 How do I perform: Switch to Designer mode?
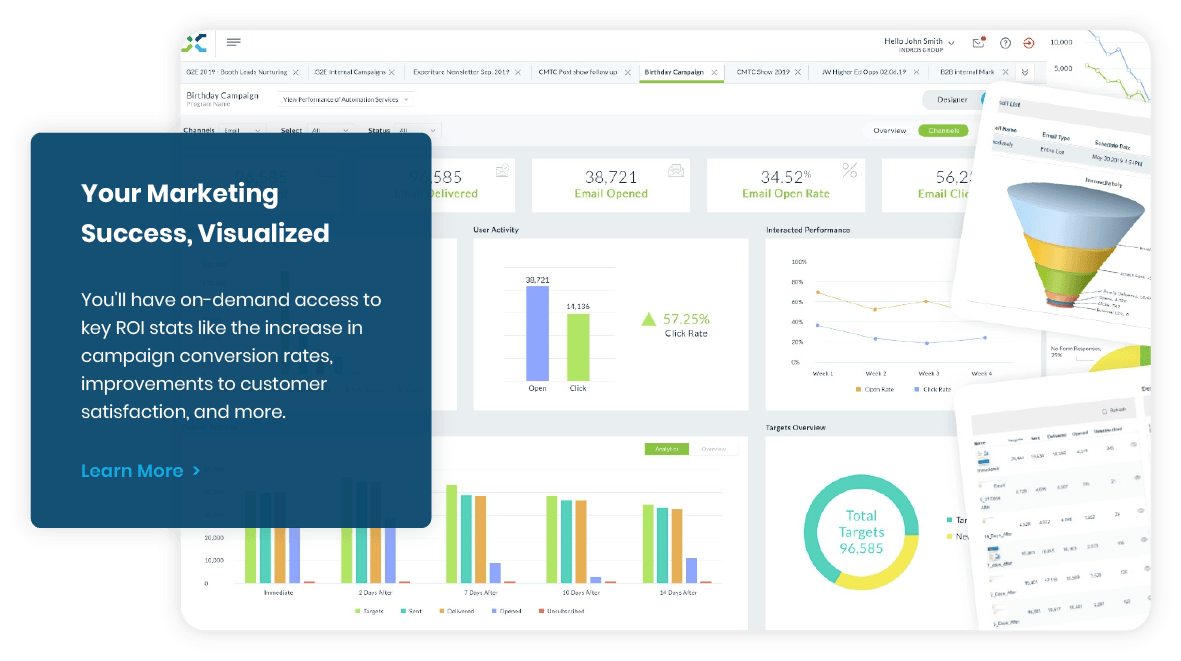[x=953, y=99]
